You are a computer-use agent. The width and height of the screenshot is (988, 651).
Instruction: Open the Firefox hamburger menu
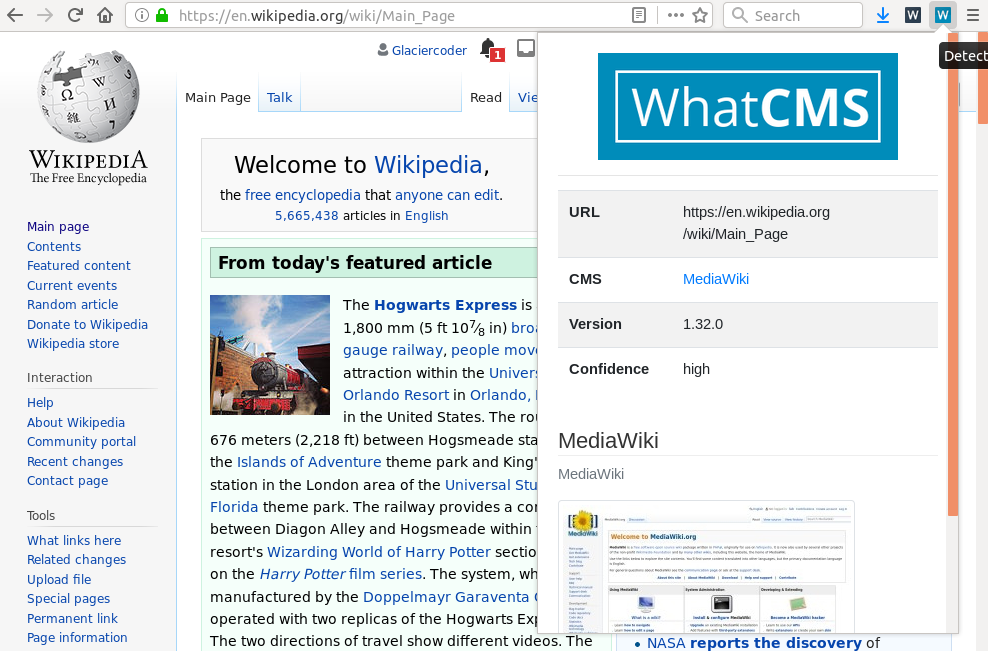pyautogui.click(x=973, y=15)
